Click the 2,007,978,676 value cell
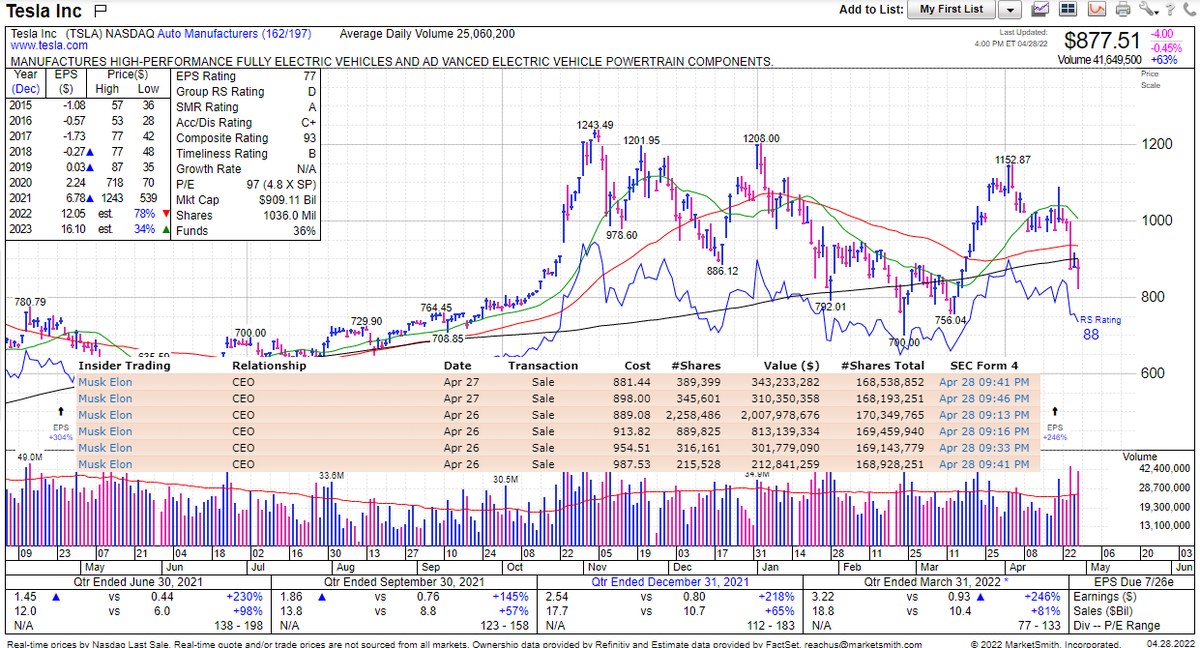Image resolution: width=1200 pixels, height=648 pixels. tap(779, 415)
